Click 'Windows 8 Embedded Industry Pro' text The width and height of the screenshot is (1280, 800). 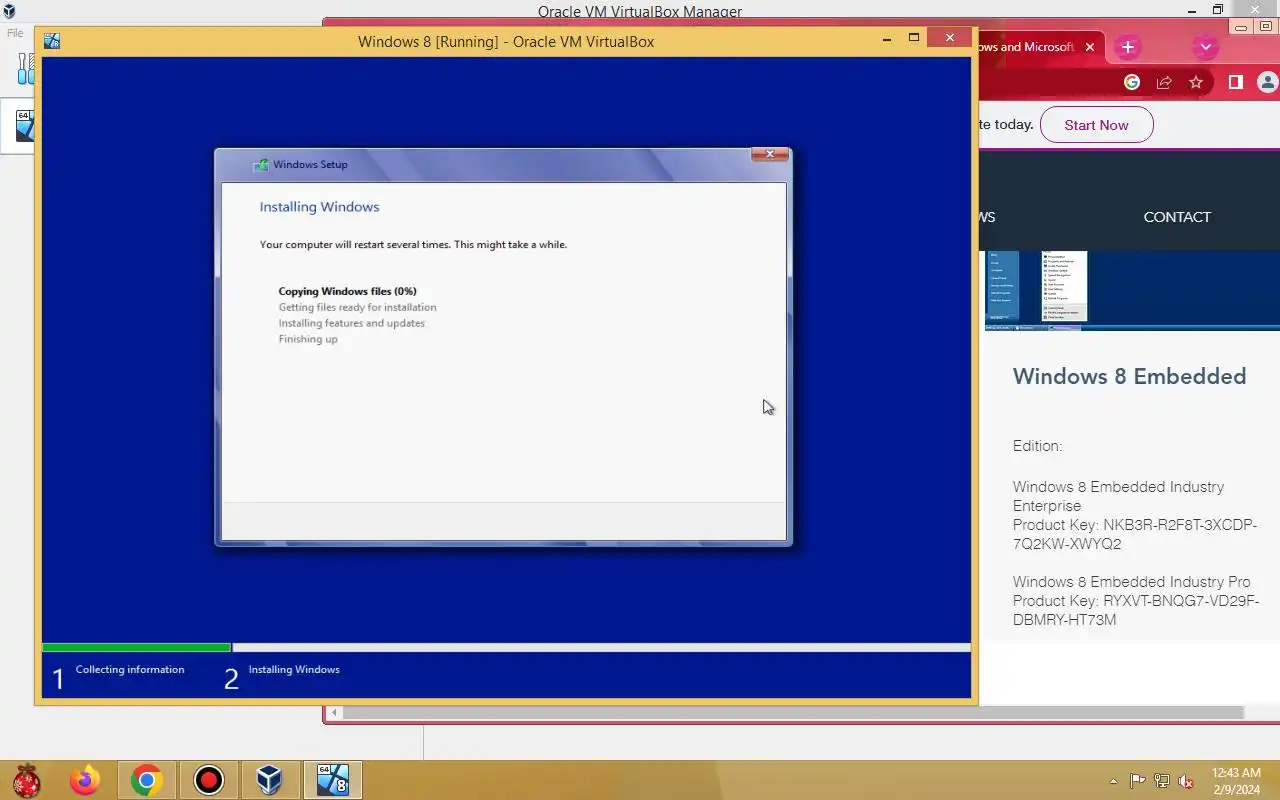(1131, 582)
